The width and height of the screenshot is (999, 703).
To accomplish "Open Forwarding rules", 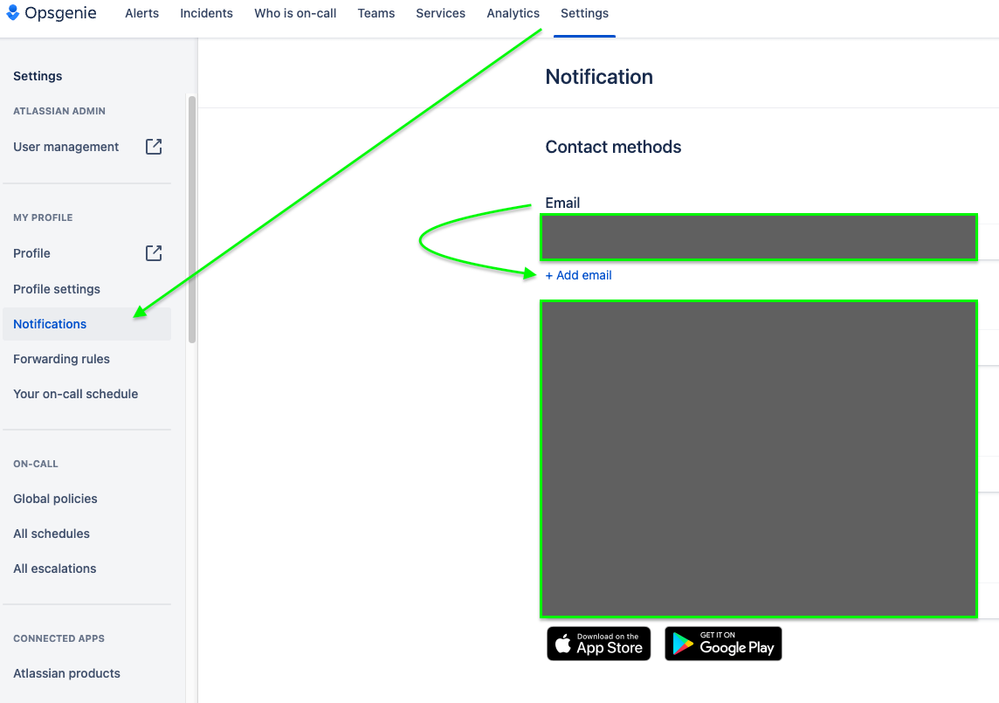I will tap(61, 359).
